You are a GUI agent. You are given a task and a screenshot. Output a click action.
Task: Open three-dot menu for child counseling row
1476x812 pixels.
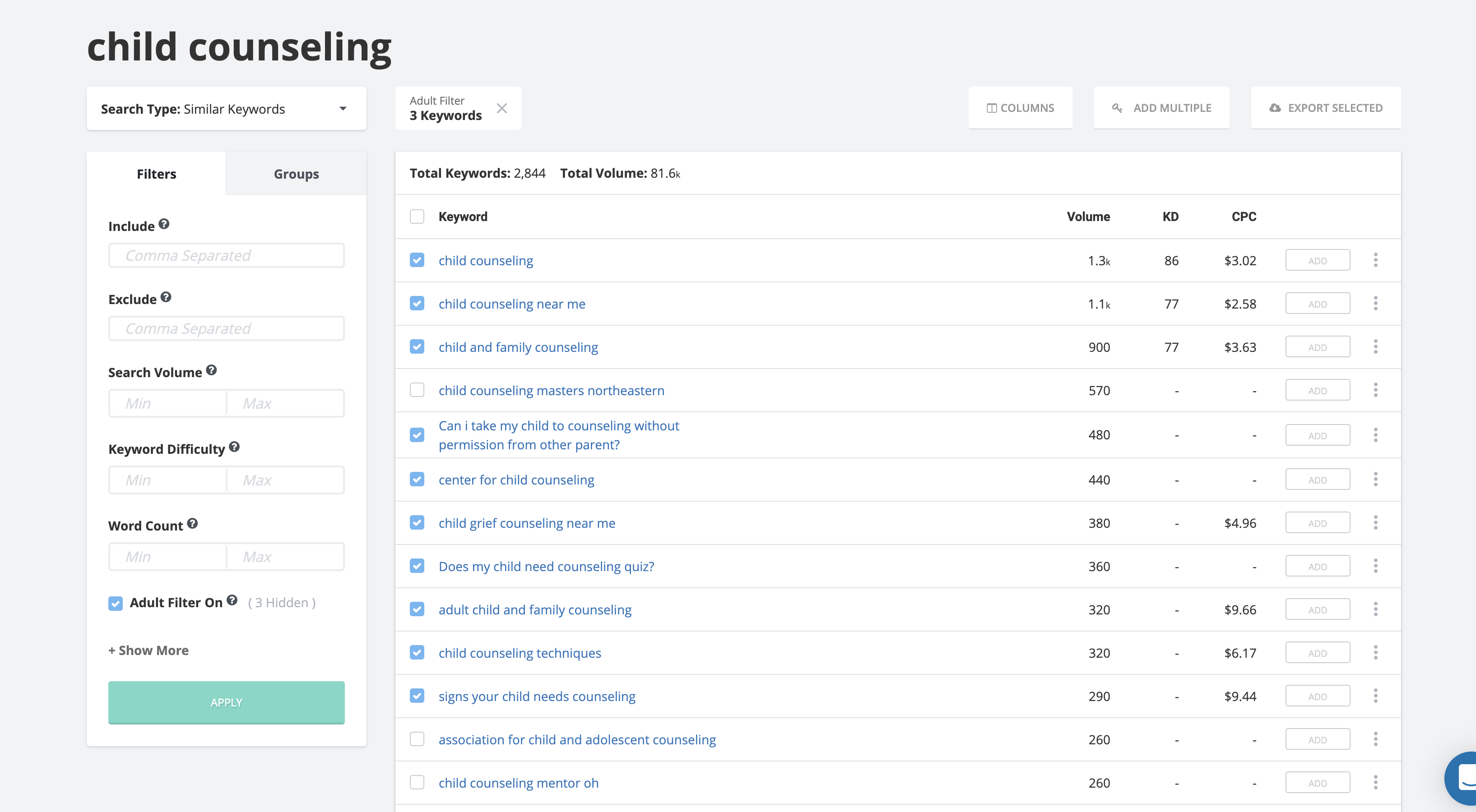pos(1375,261)
